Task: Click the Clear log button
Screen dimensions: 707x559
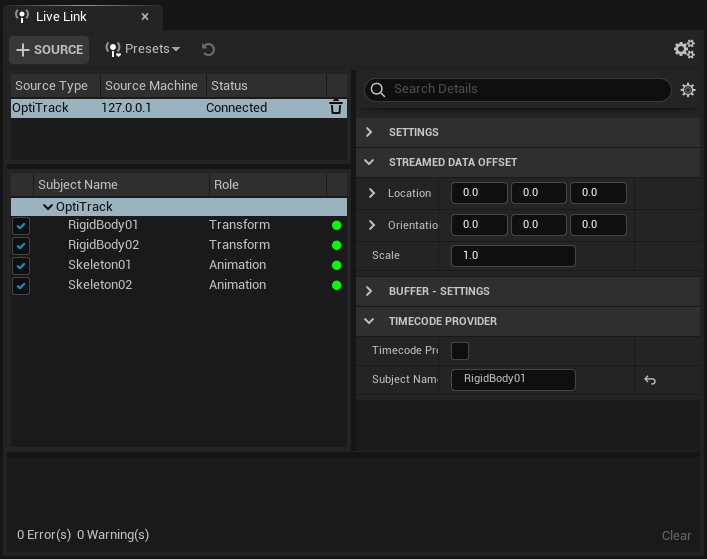Action: coord(676,535)
